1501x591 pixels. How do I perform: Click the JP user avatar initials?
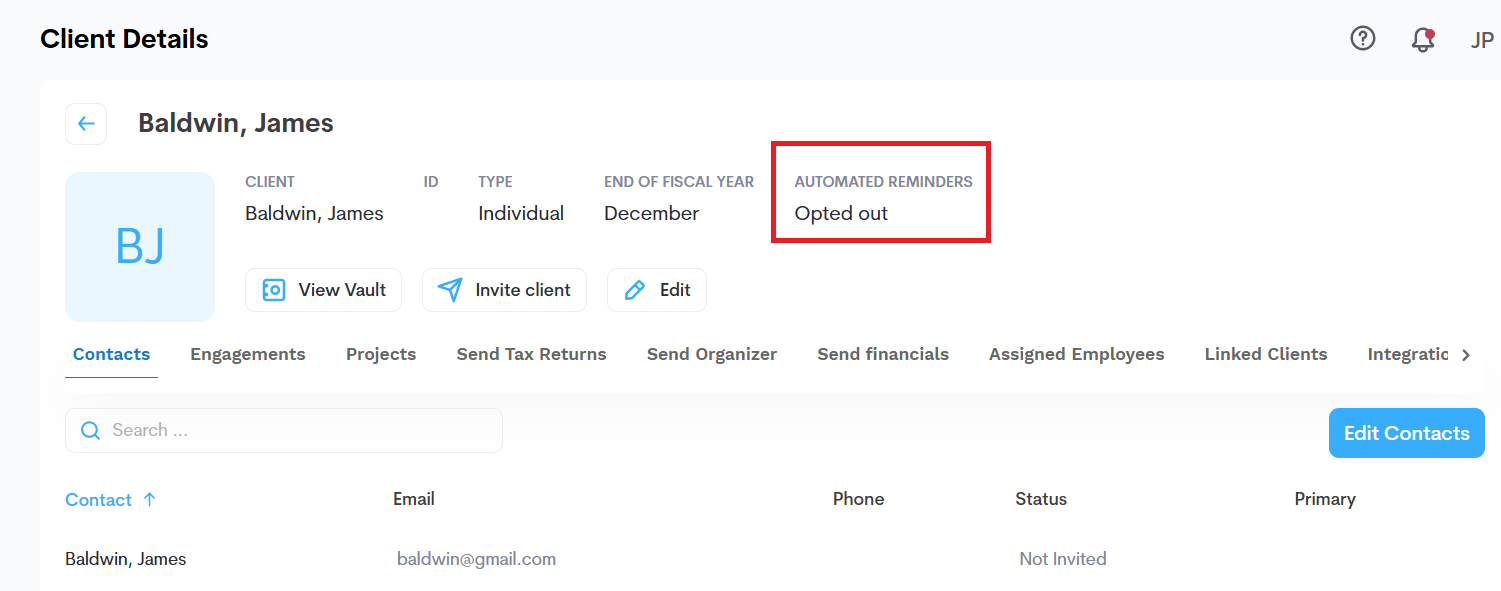coord(1482,40)
